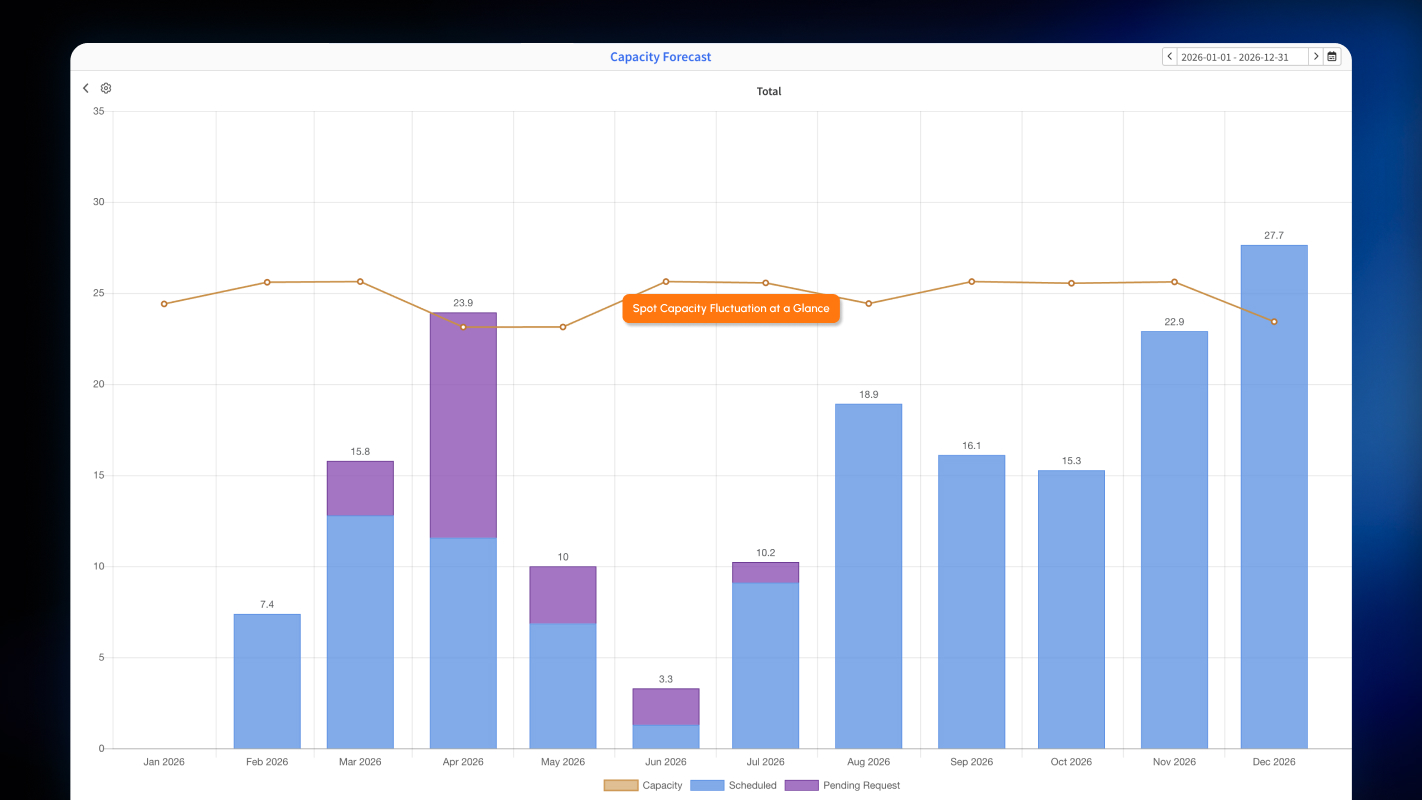
Task: Select the Jun 2026 blue scheduled bar segment
Action: point(666,737)
